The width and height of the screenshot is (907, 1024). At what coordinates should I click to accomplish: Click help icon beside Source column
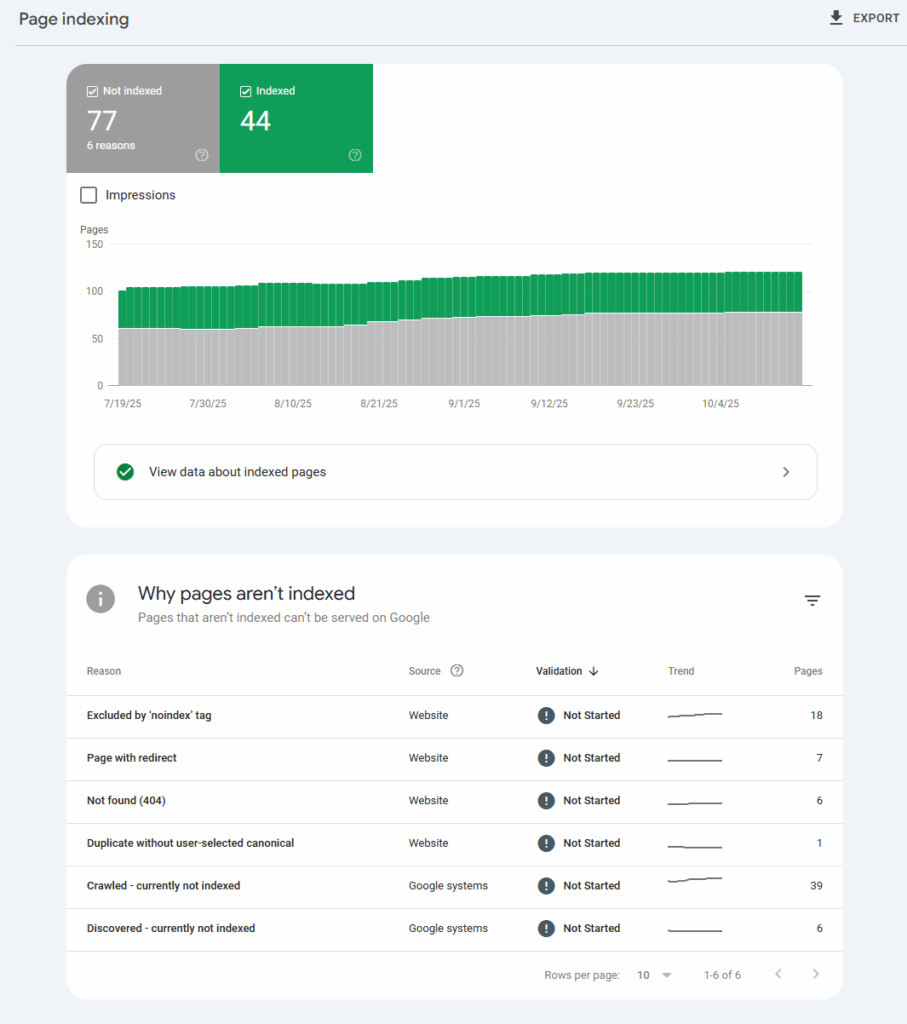coord(457,671)
